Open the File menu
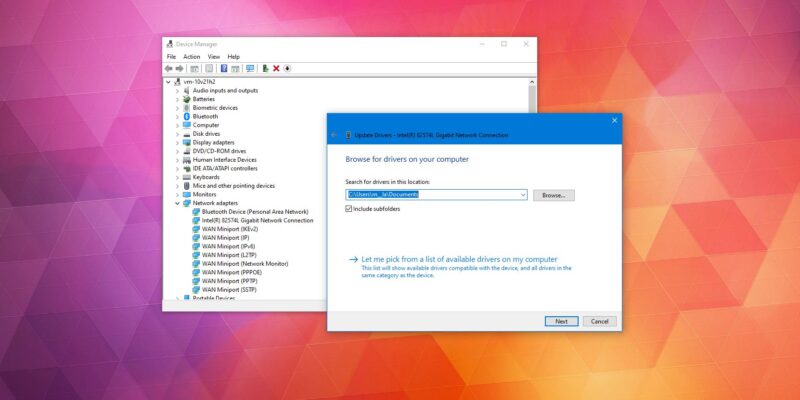 click(x=171, y=57)
